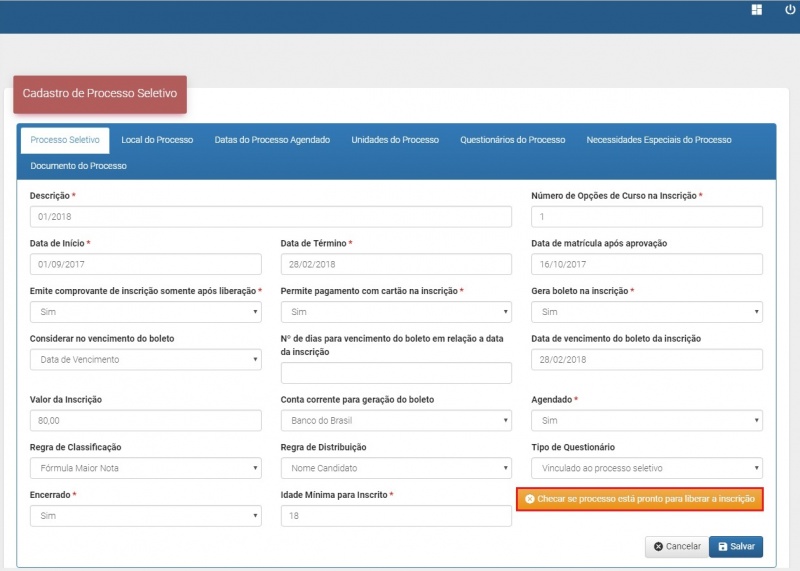This screenshot has height=571, width=800.
Task: Click the Valor da Inscrição field
Action: coord(145,420)
